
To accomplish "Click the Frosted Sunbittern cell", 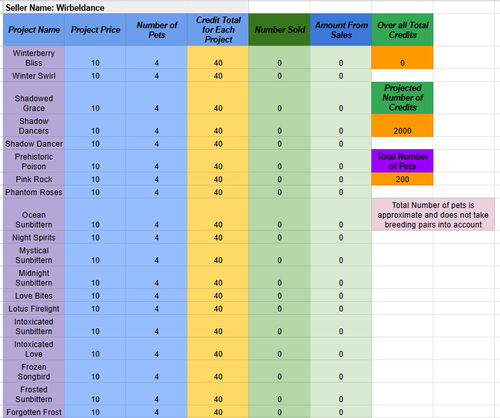I will (34, 394).
